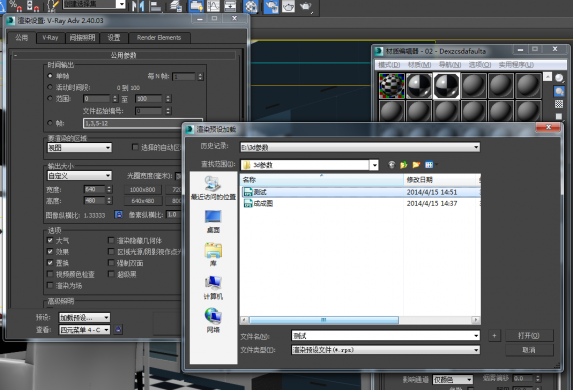Go to Desktop in the file dialog sidebar
The height and width of the screenshot is (390, 573).
click(213, 221)
